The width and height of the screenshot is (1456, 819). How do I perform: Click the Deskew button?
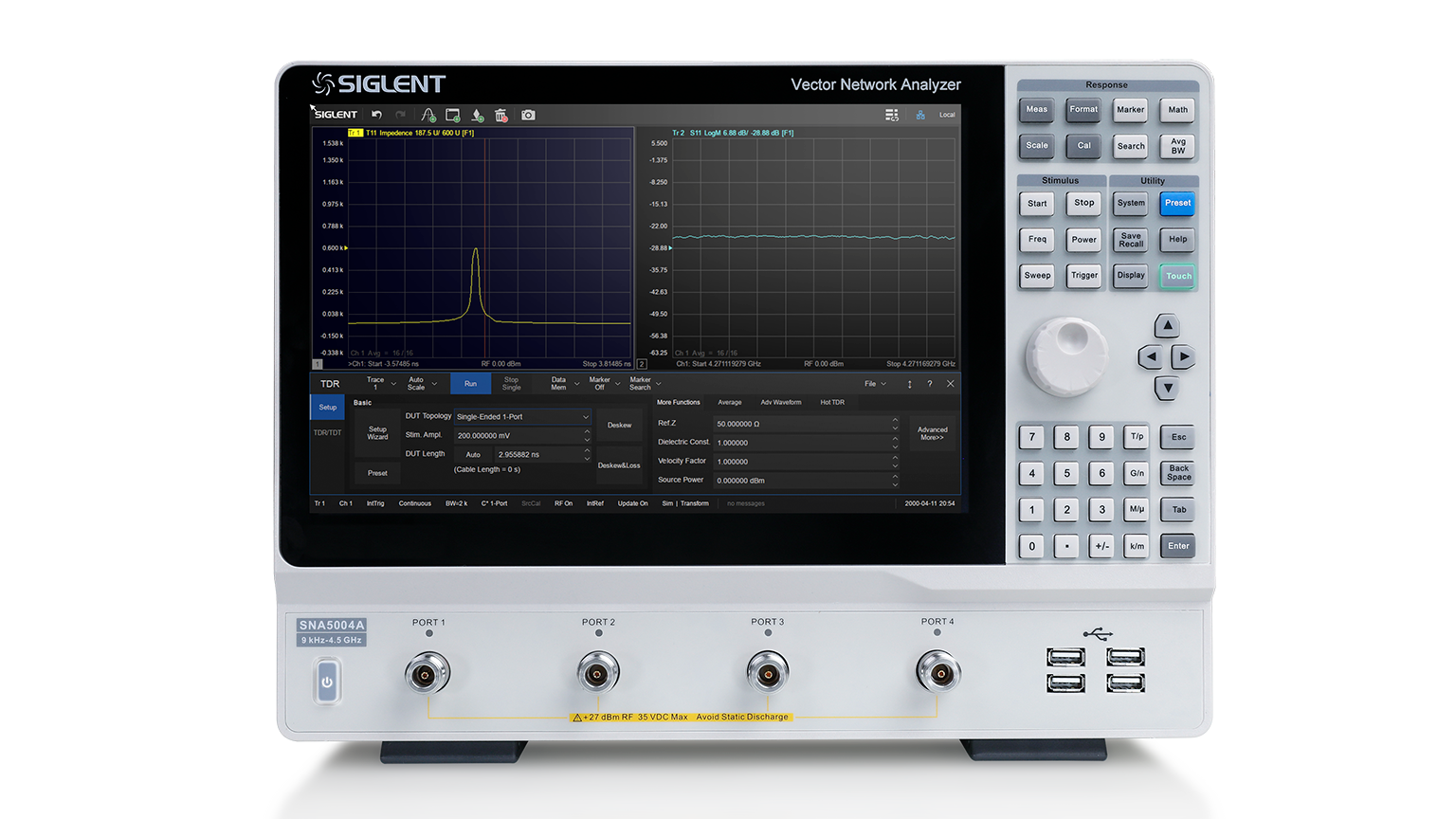point(619,426)
